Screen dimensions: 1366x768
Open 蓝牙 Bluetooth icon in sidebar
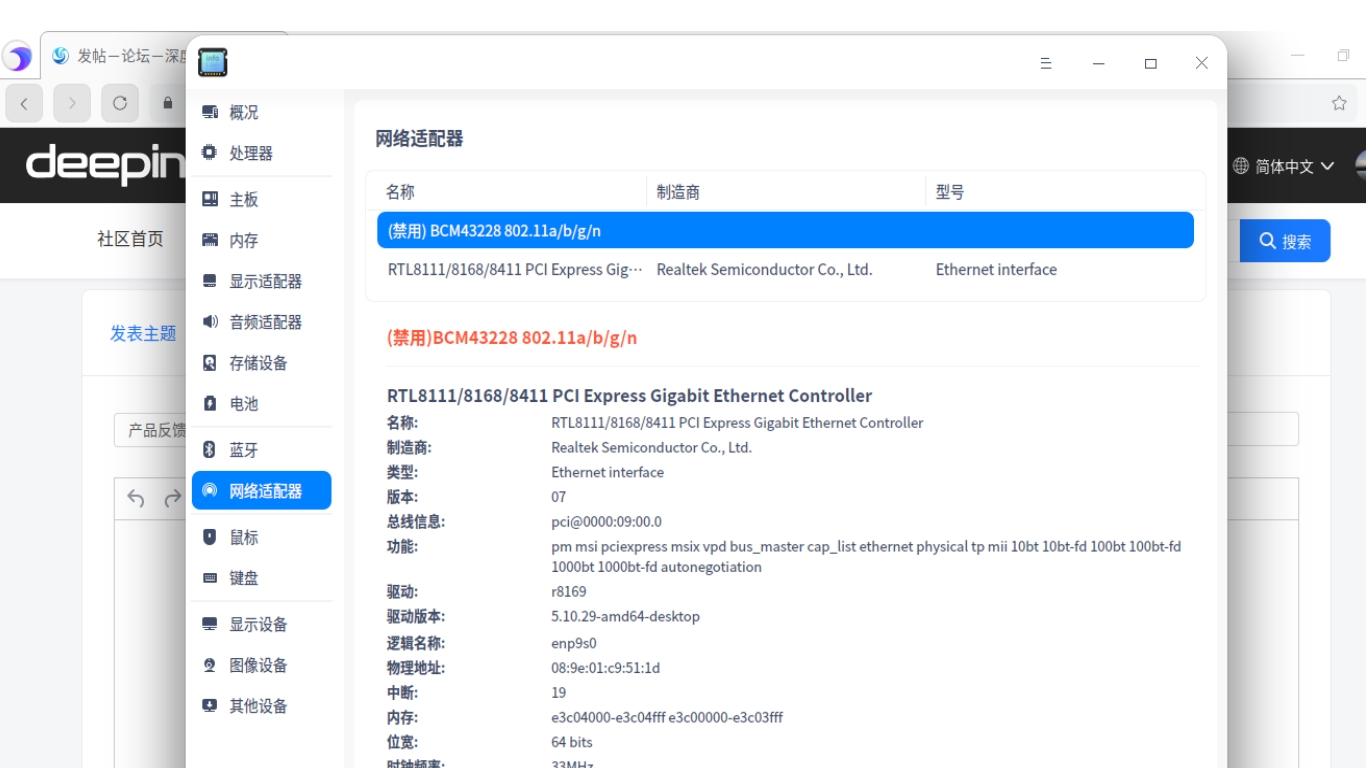click(x=209, y=450)
